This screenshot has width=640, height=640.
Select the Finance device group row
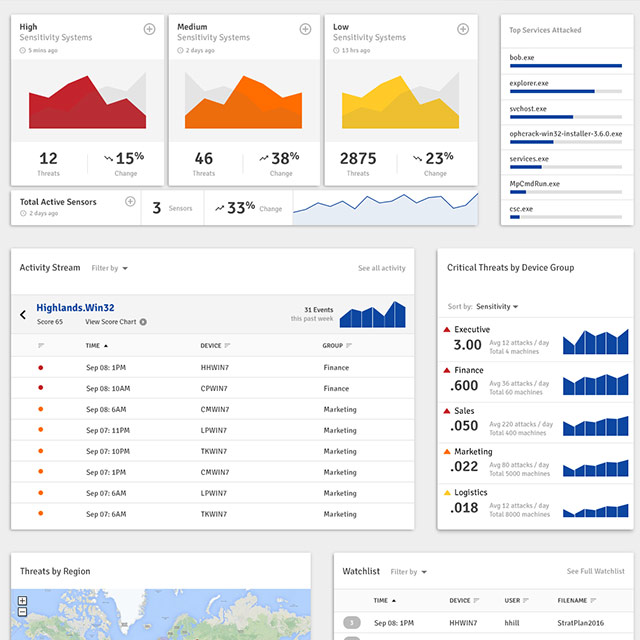pos(536,381)
